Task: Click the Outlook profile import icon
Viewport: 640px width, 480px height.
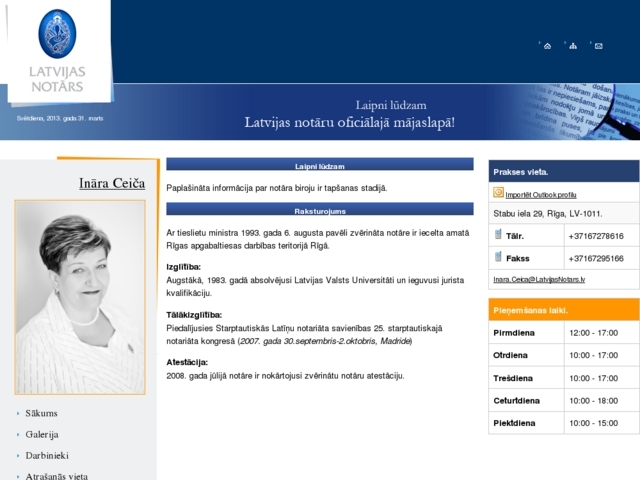Action: pos(498,192)
